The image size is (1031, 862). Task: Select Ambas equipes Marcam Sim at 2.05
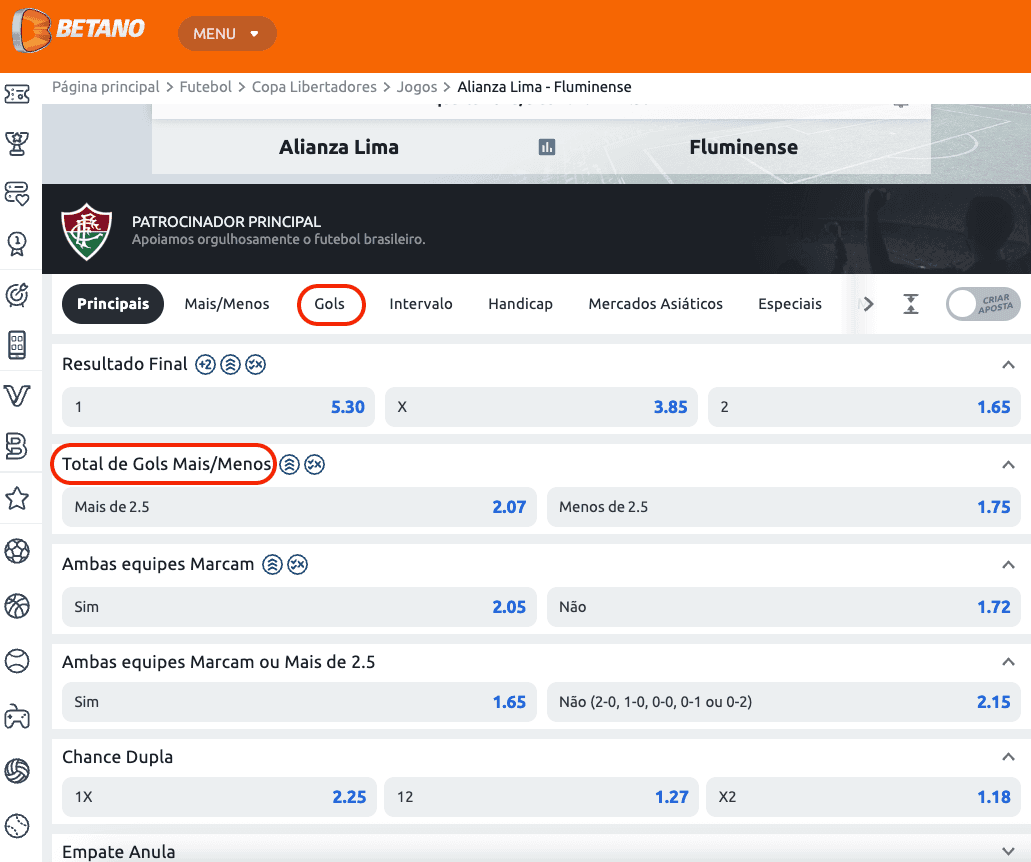pos(299,607)
